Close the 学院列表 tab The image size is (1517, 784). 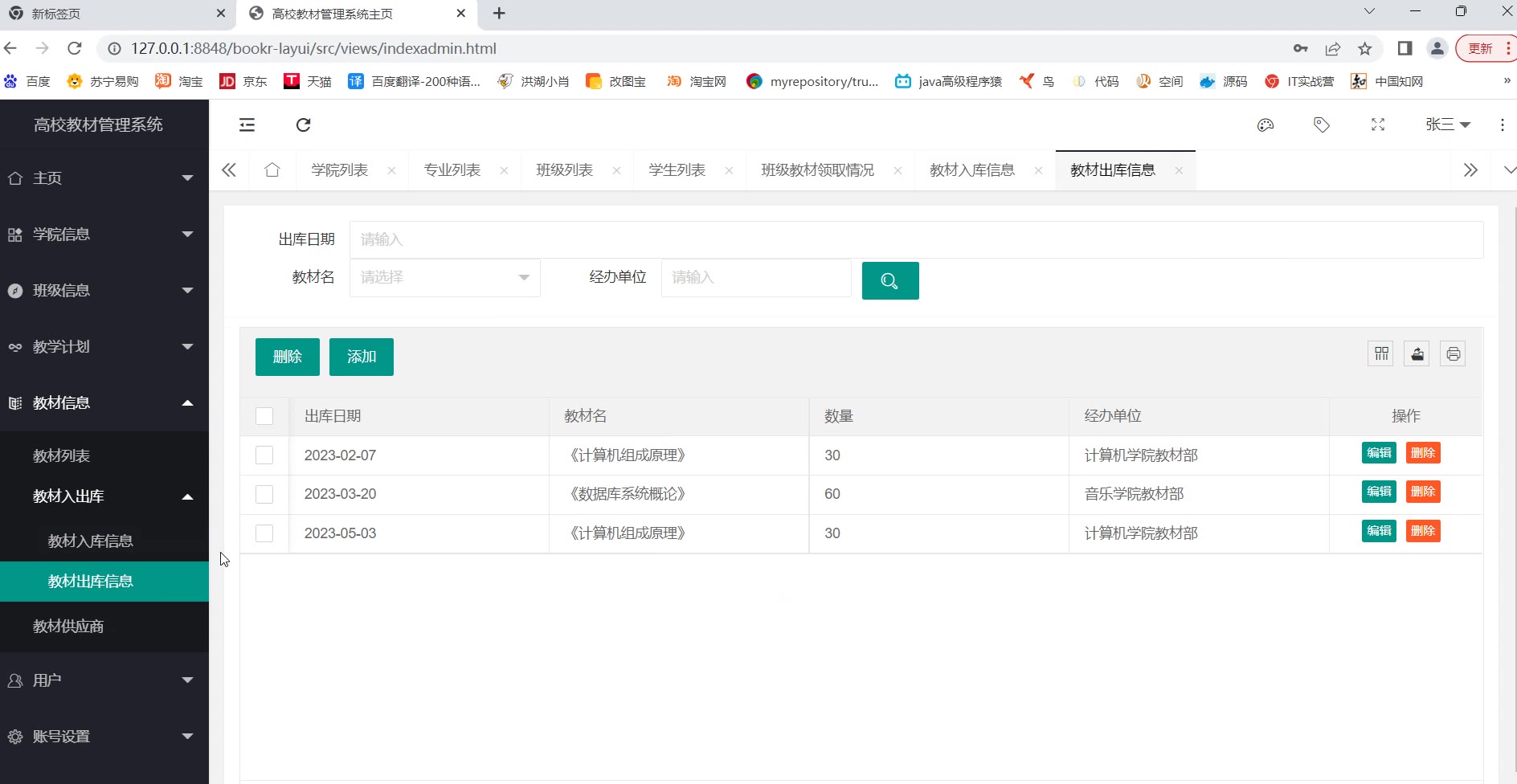tap(391, 170)
